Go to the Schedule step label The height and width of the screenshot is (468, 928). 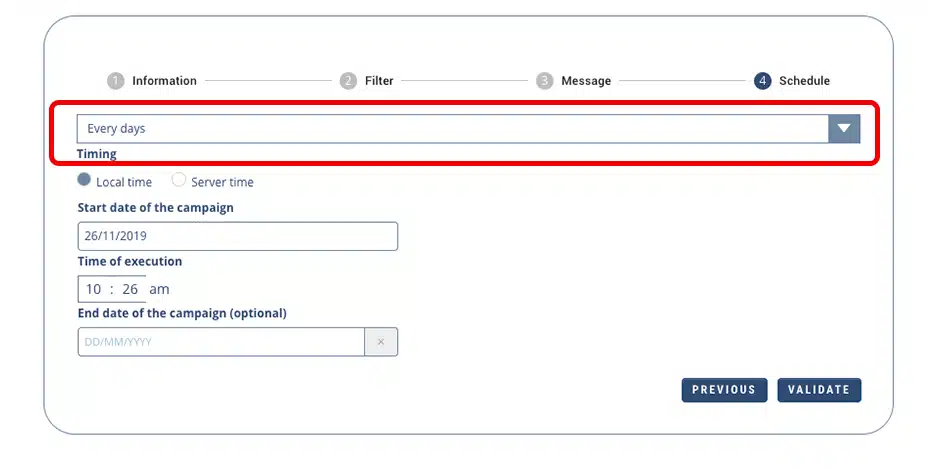tap(804, 81)
